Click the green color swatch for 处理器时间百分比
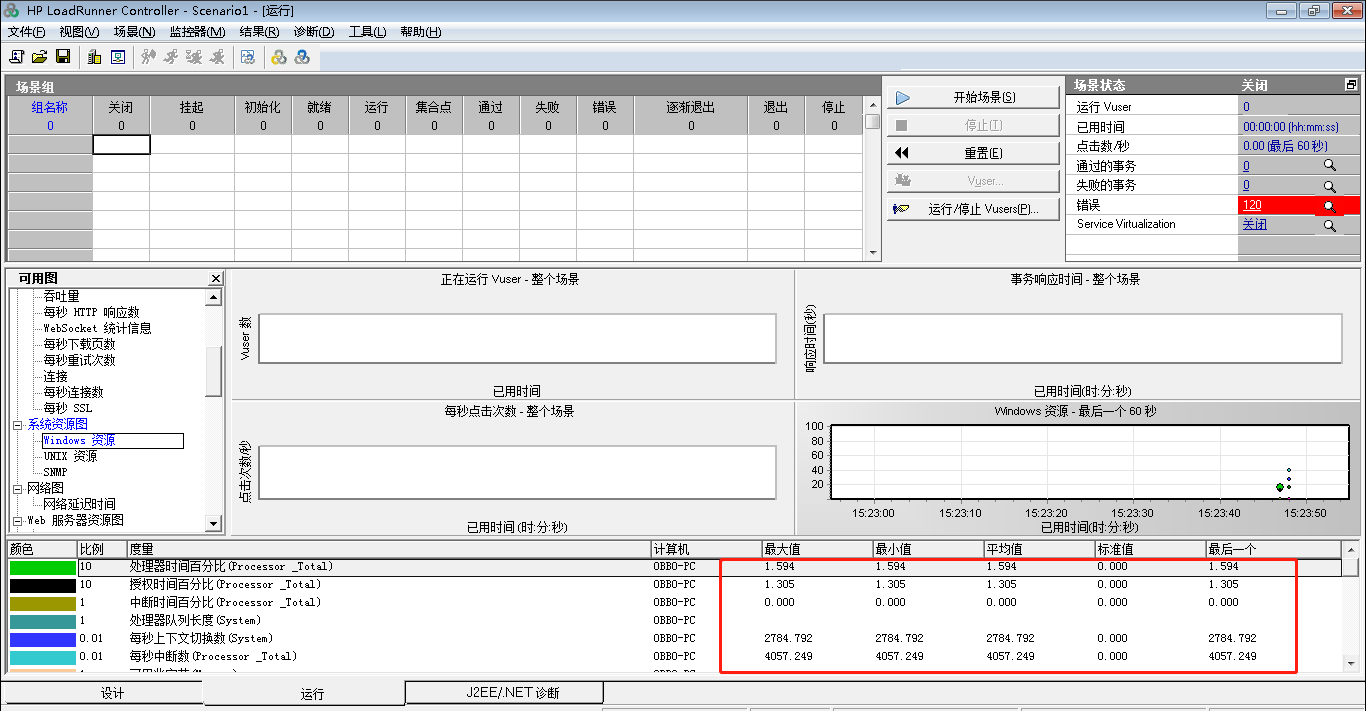1366x711 pixels. 42,567
